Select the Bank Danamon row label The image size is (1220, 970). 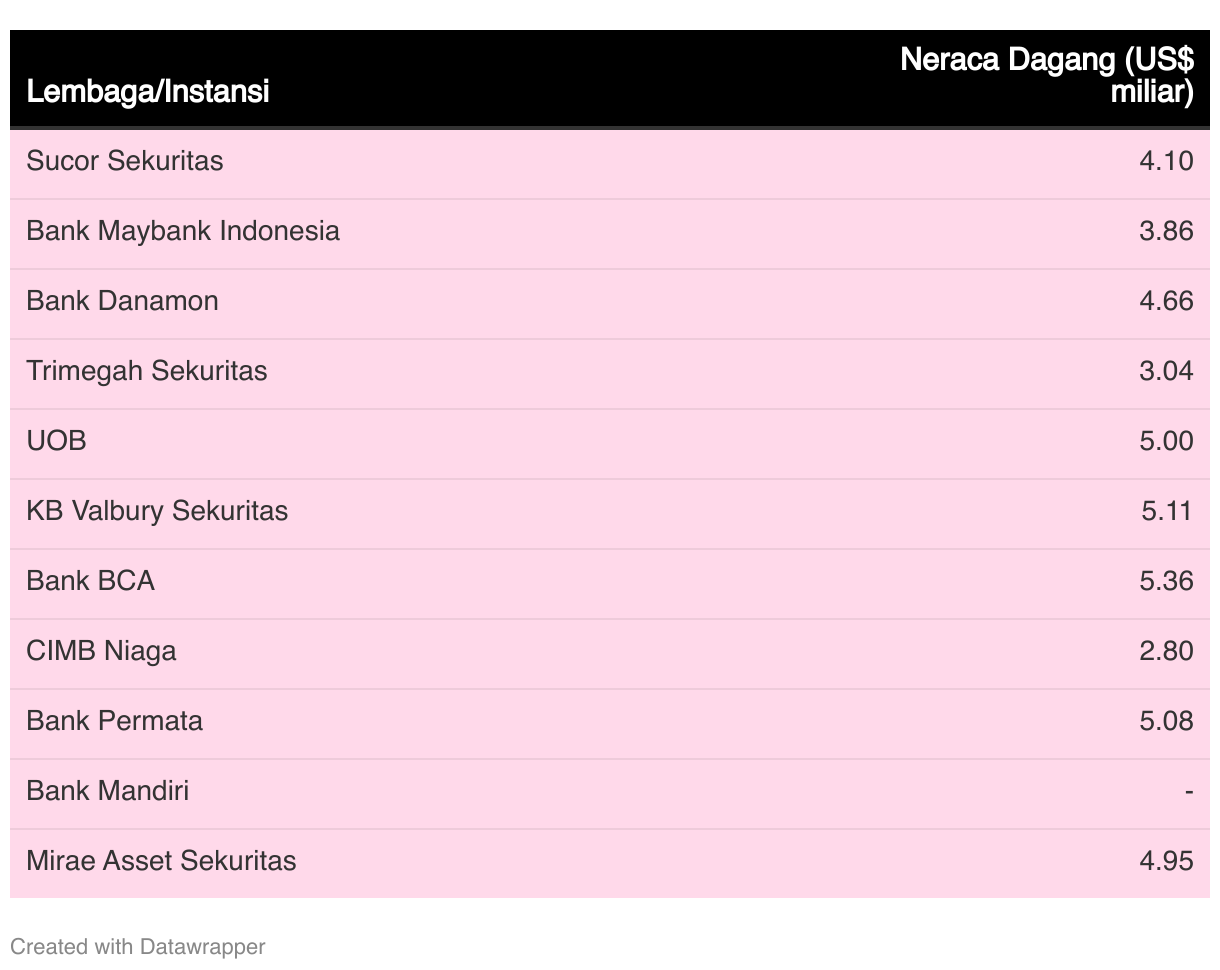[122, 301]
